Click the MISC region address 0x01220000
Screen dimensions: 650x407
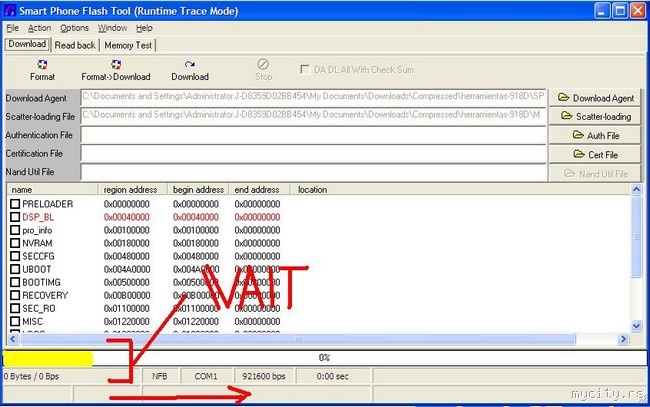click(x=126, y=321)
